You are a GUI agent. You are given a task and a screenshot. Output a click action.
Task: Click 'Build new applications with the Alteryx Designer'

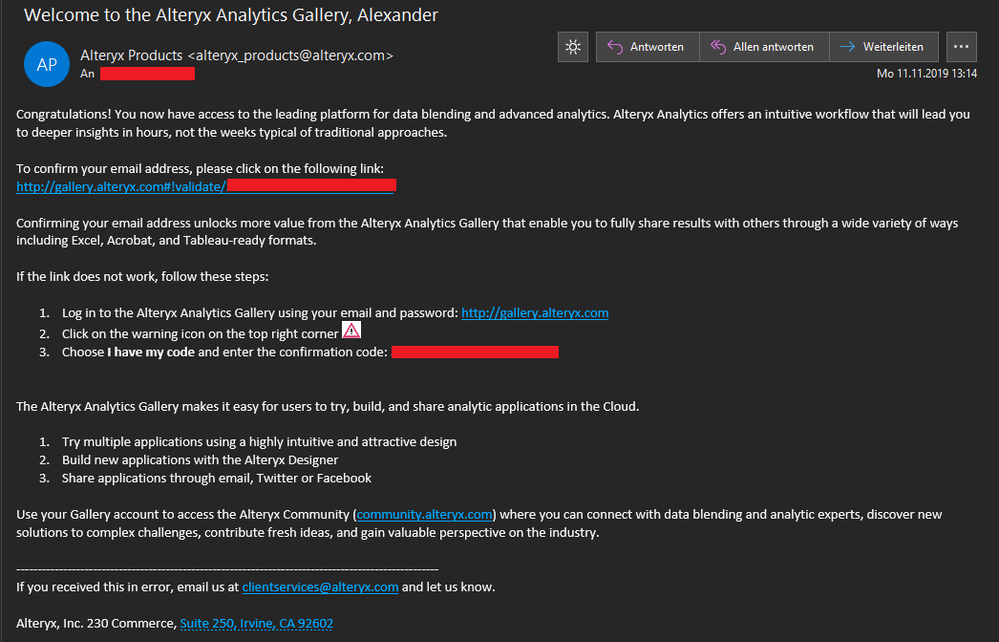coord(200,460)
